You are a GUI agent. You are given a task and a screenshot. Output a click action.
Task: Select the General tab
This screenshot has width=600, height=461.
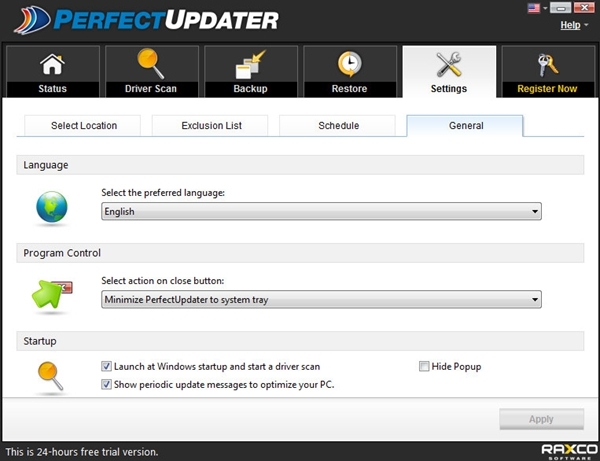click(465, 125)
